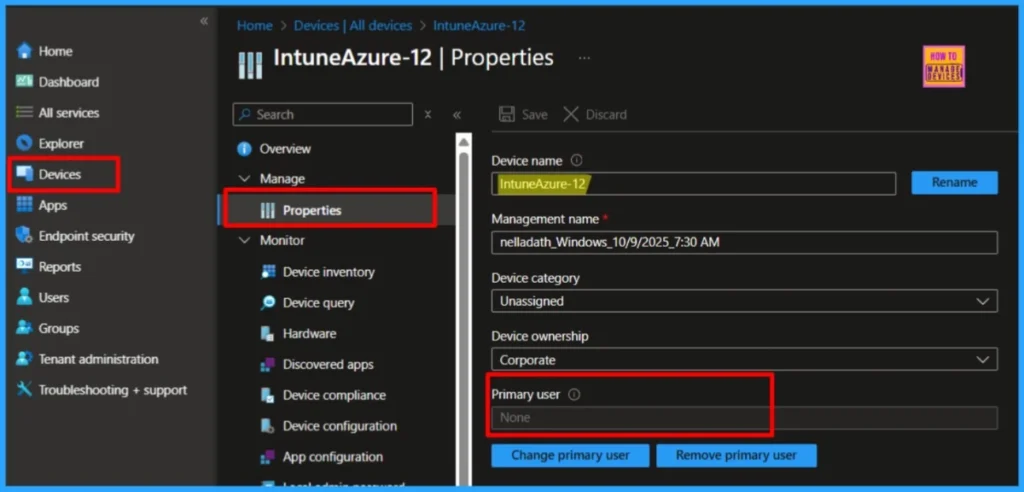Screen dimensions: 1024x492
Task: Open Tenant administration in sidebar
Action: click(98, 359)
